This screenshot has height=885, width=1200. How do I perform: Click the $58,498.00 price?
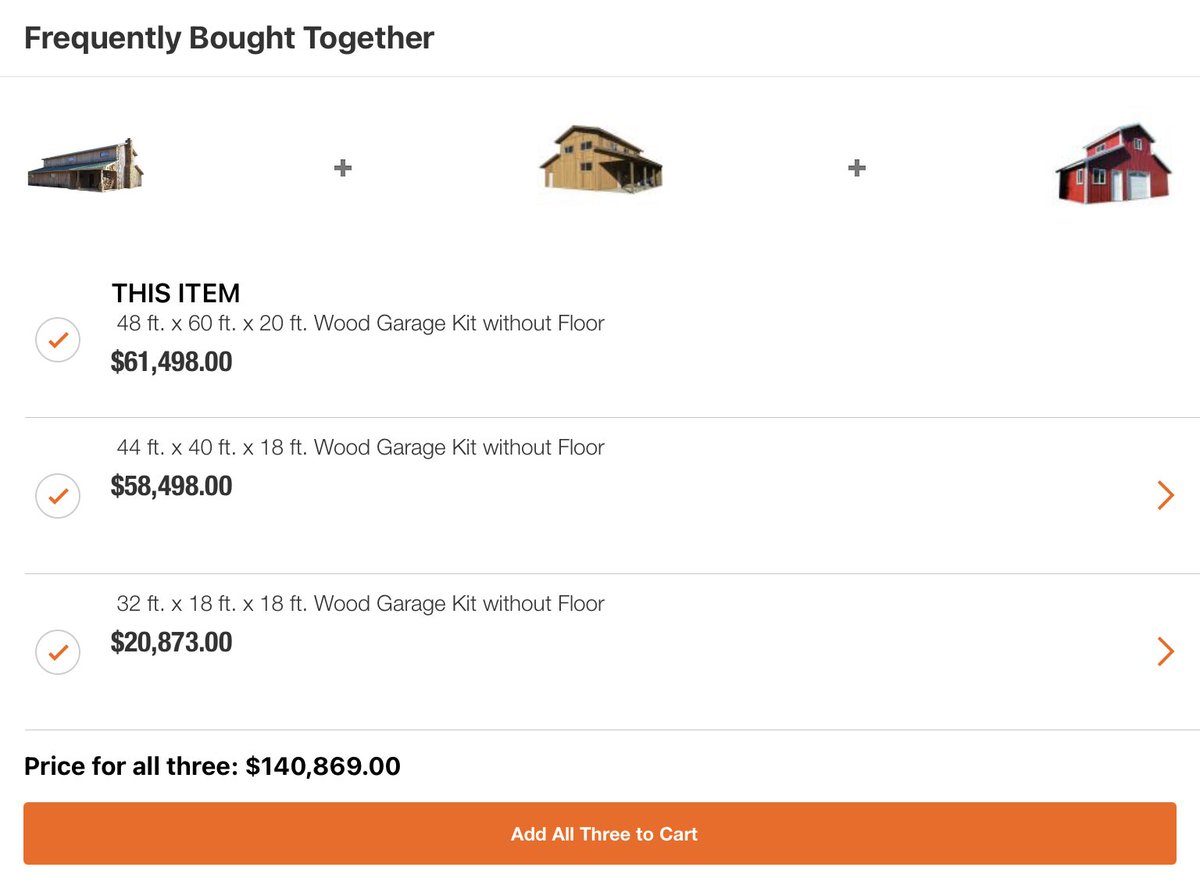coord(171,486)
